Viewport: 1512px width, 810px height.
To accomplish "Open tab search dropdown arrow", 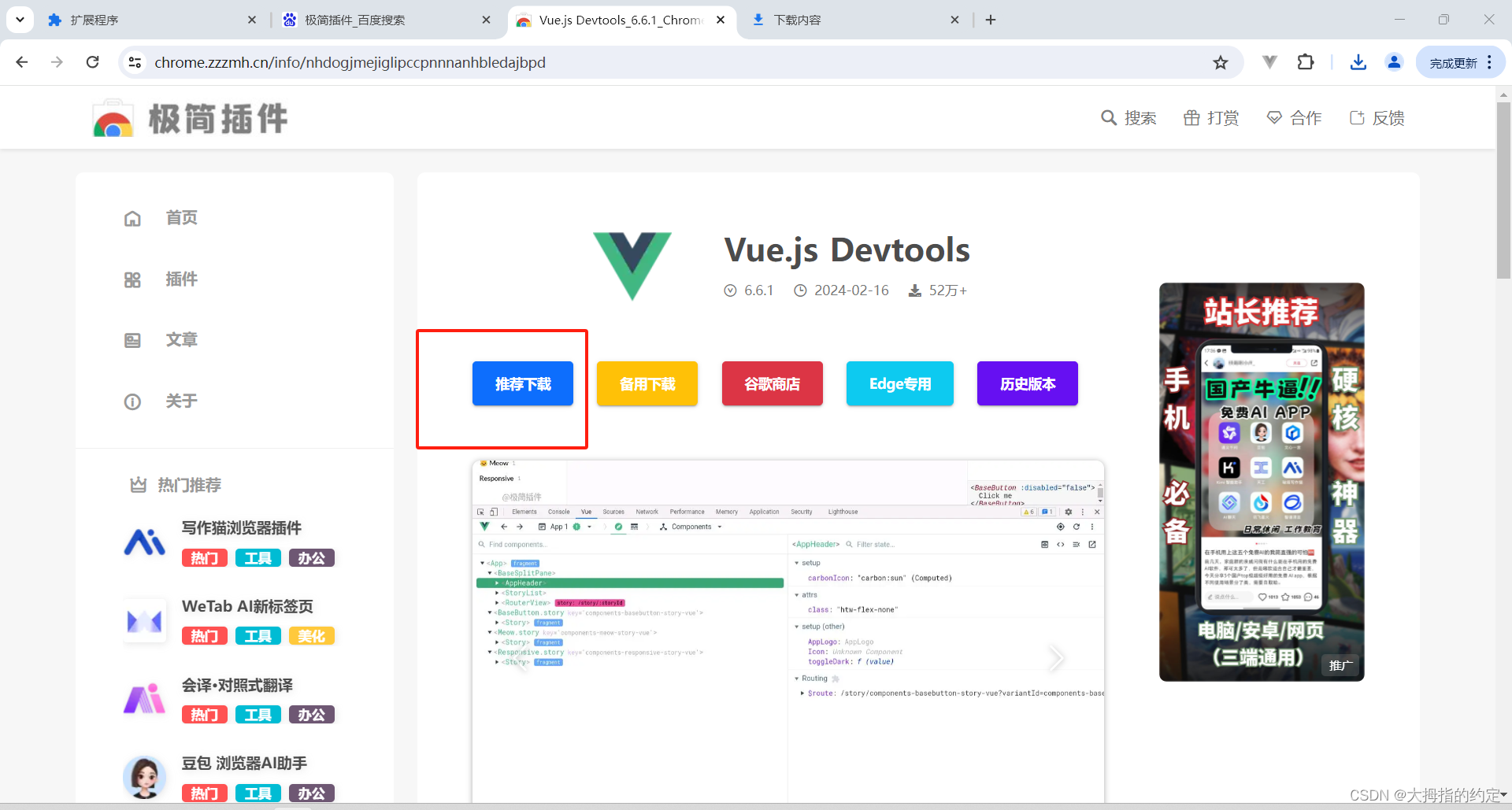I will point(20,20).
